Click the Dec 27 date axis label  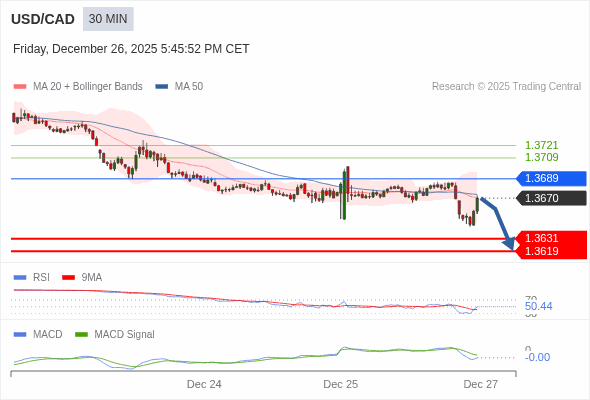(481, 384)
